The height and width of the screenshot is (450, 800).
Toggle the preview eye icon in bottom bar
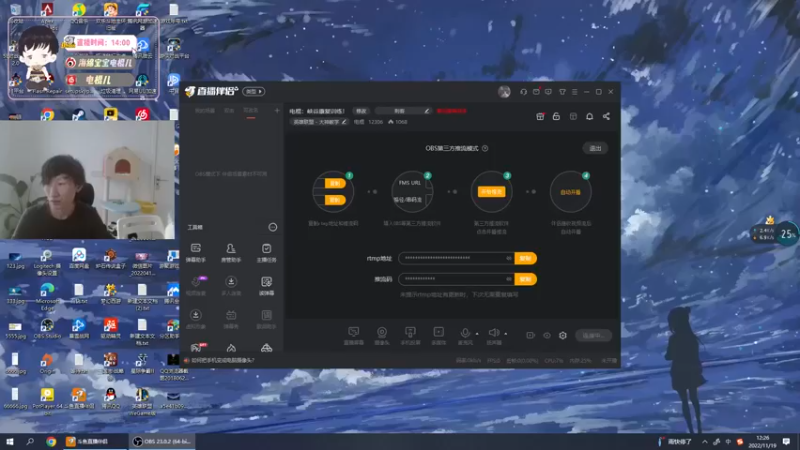pyautogui.click(x=546, y=335)
